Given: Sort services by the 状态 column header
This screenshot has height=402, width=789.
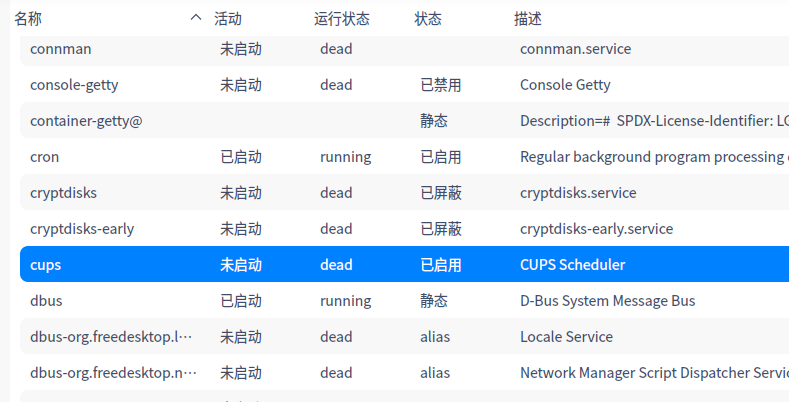Looking at the screenshot, I should tap(428, 19).
